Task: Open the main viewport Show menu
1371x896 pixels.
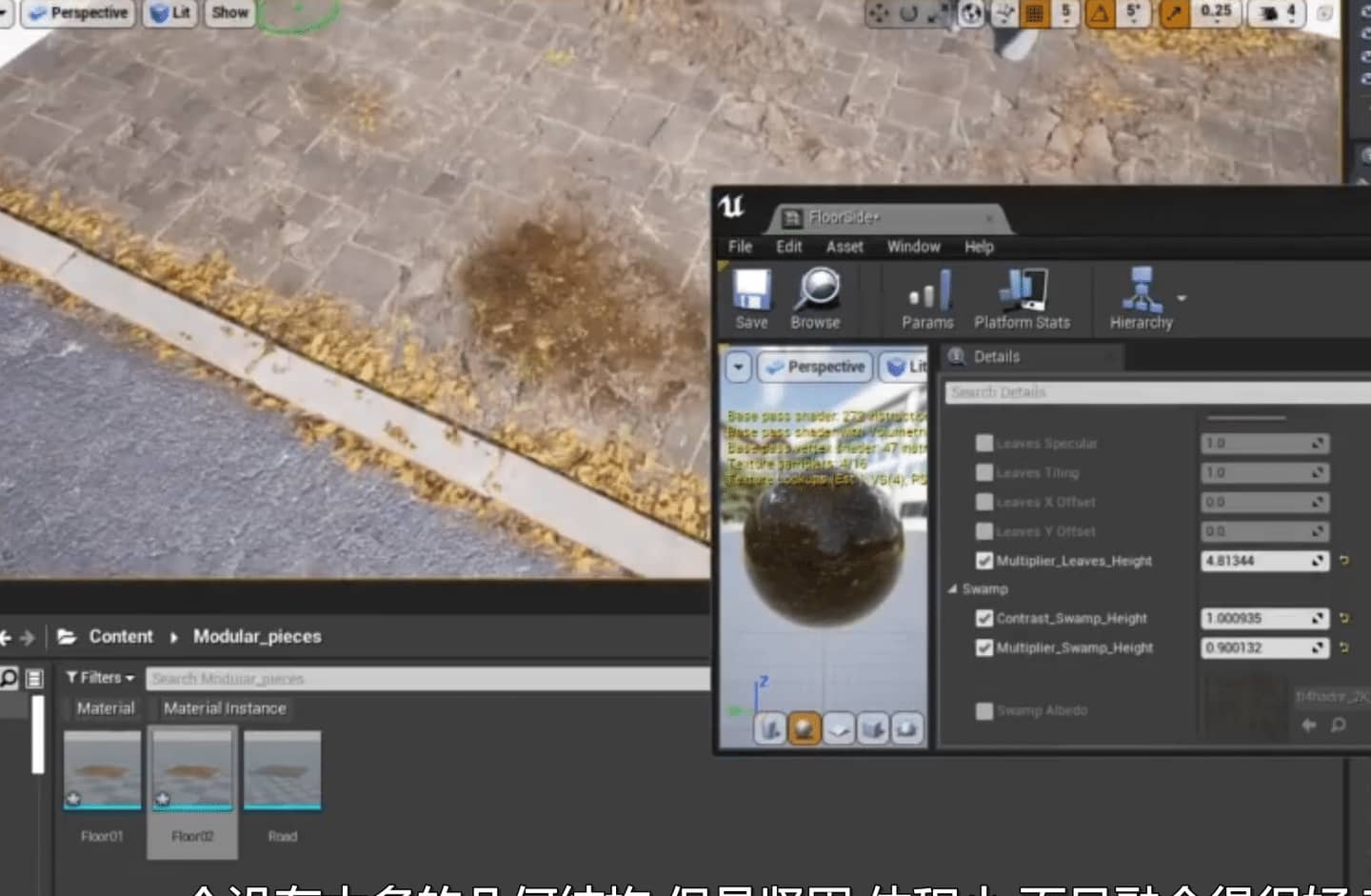Action: coord(229,12)
